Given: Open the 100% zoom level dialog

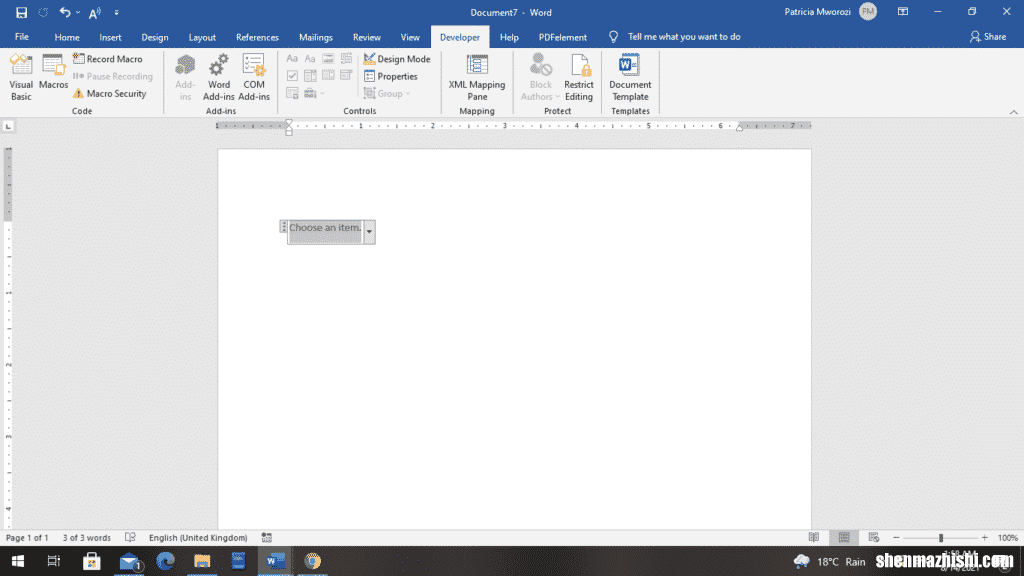Looking at the screenshot, I should [x=1008, y=537].
